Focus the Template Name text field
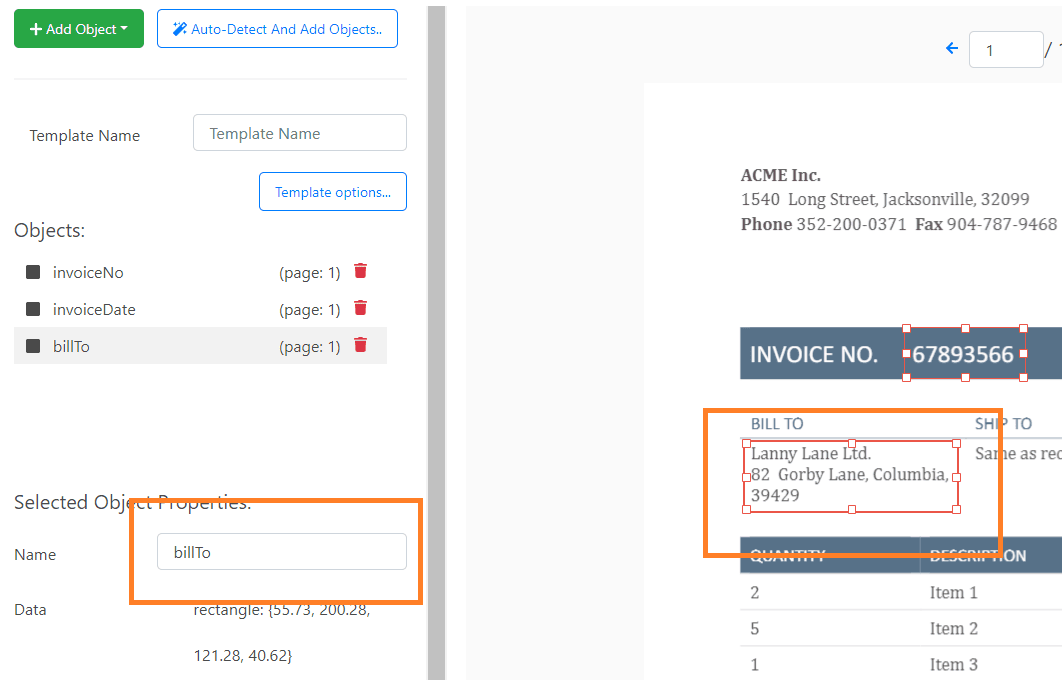The height and width of the screenshot is (680, 1062). coord(299,133)
